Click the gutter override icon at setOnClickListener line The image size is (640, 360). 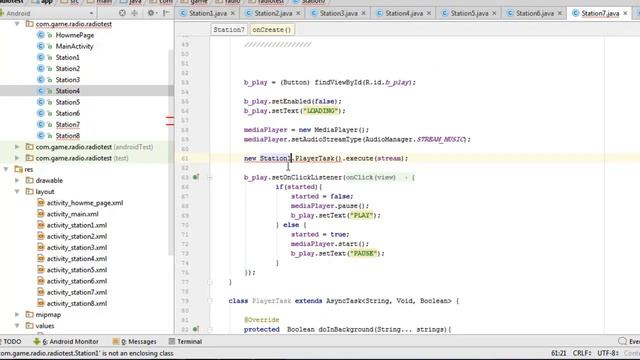click(x=196, y=177)
